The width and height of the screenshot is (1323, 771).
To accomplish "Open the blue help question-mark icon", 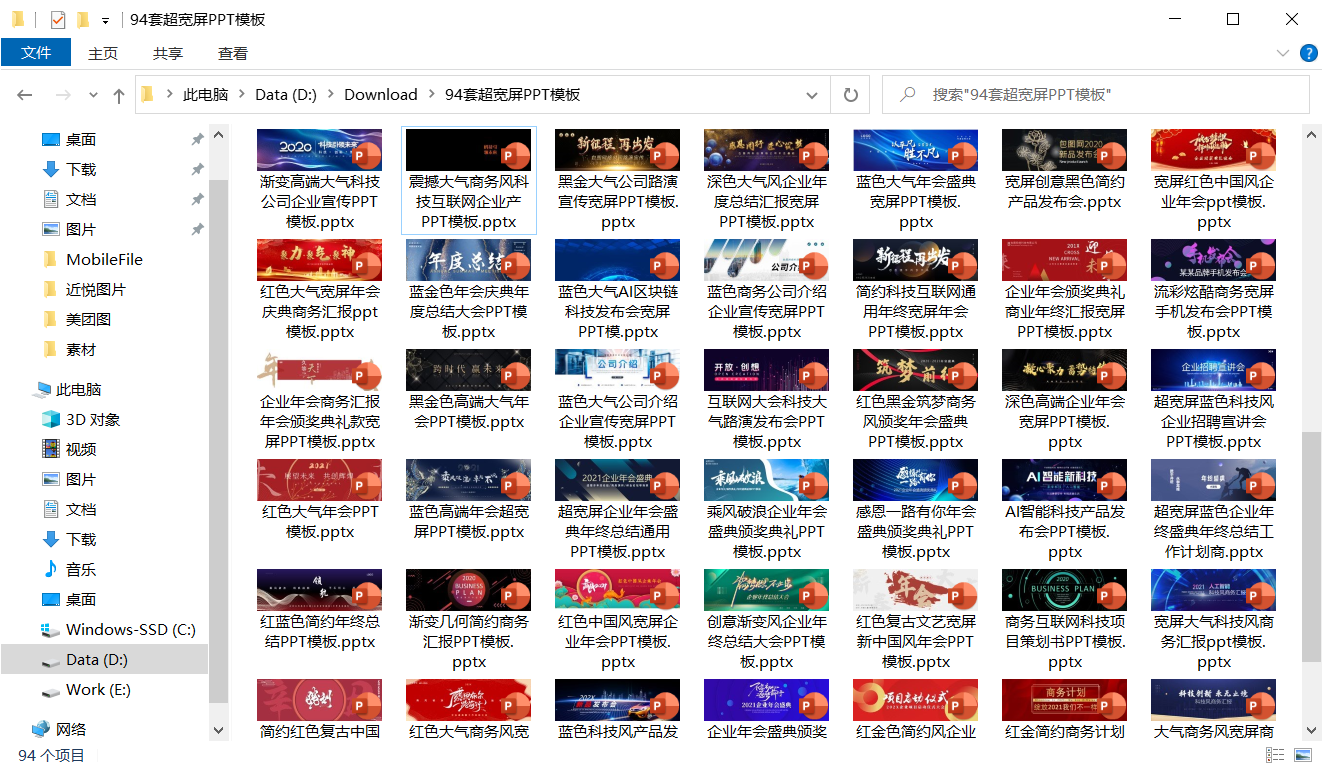I will click(x=1308, y=53).
